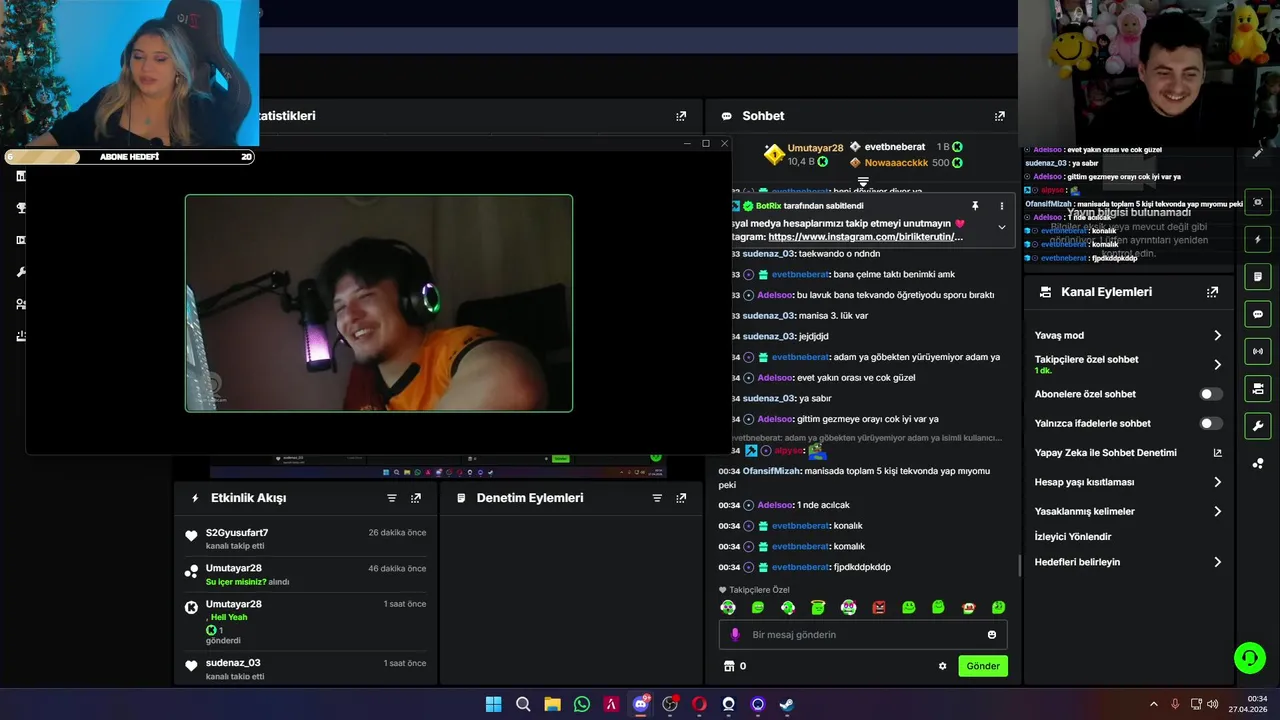Collapse the chat leaderboard arrow

click(863, 182)
